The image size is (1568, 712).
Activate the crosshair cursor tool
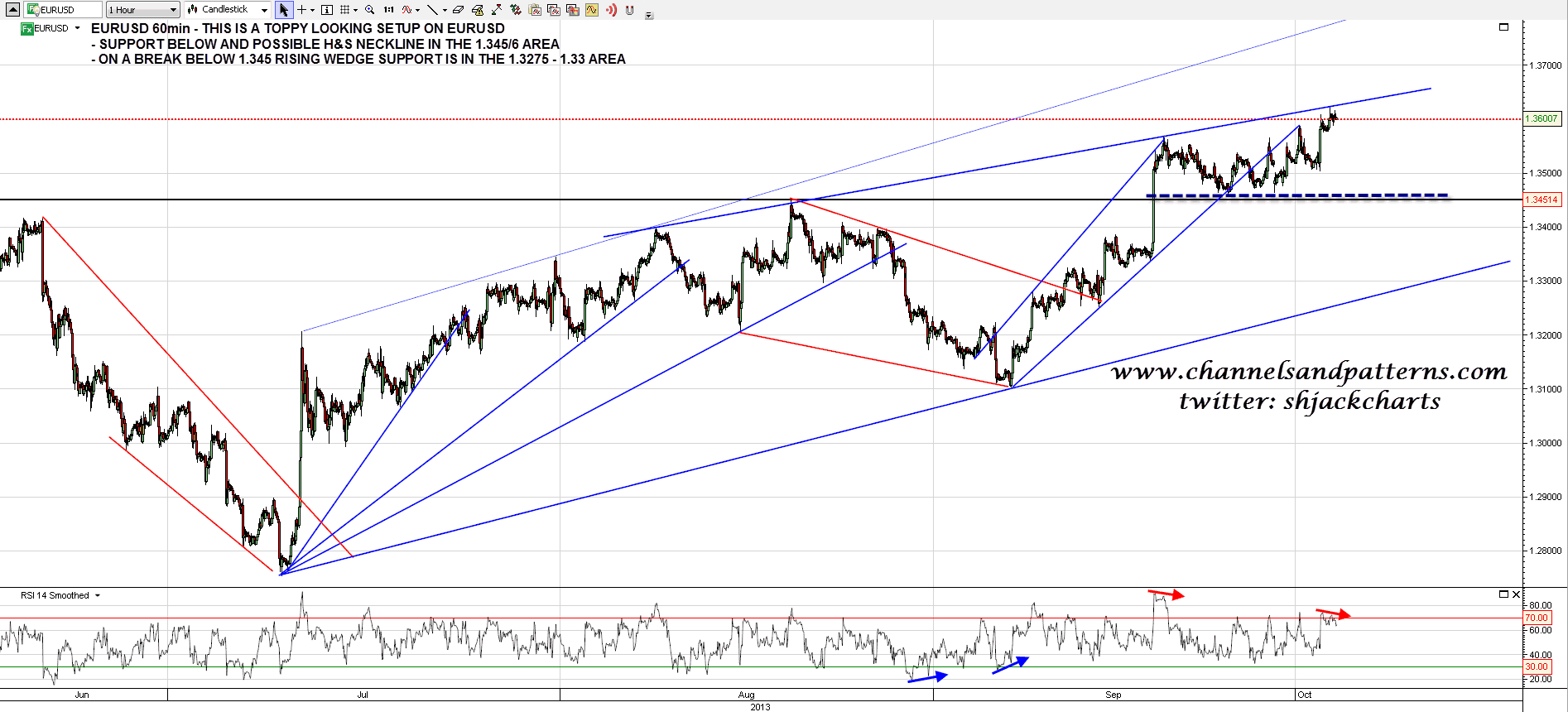point(302,10)
